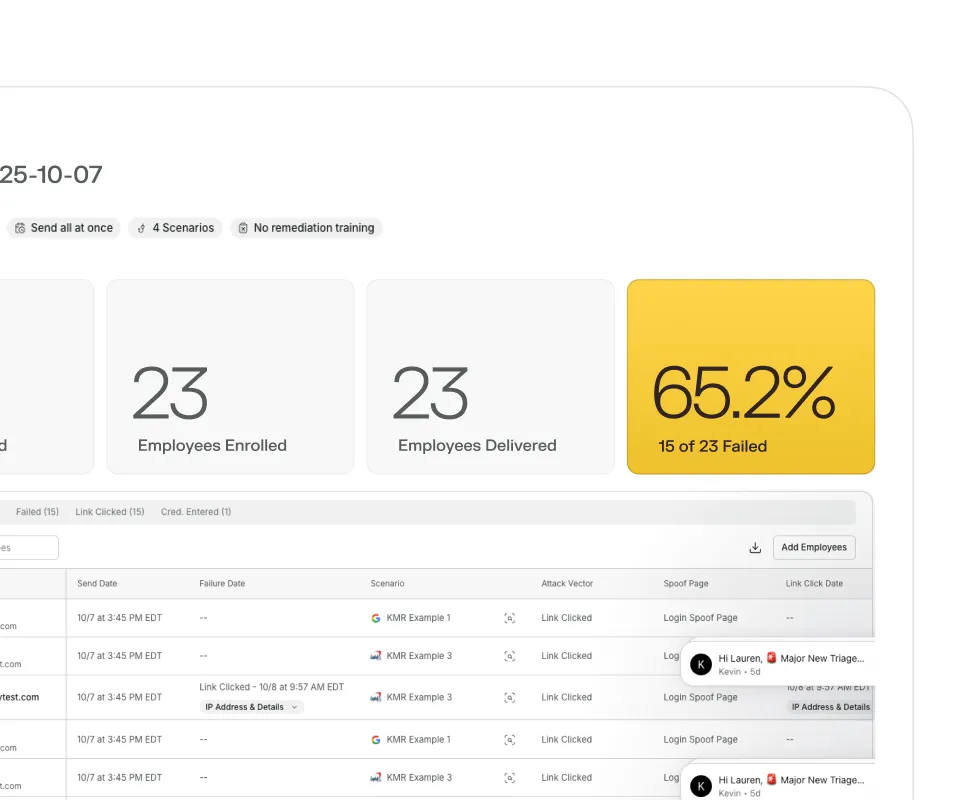Click the envelope icon on Send all at once
954x800 pixels.
coord(20,228)
